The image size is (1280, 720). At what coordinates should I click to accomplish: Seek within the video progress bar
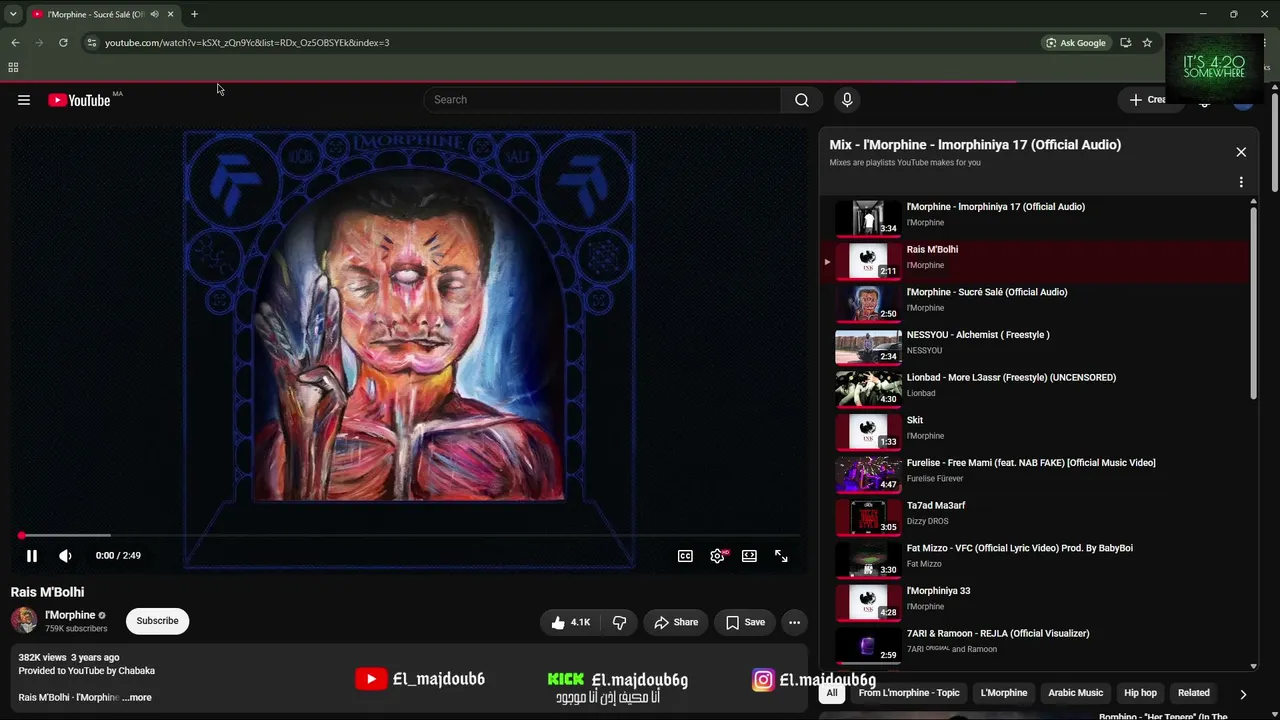410,536
